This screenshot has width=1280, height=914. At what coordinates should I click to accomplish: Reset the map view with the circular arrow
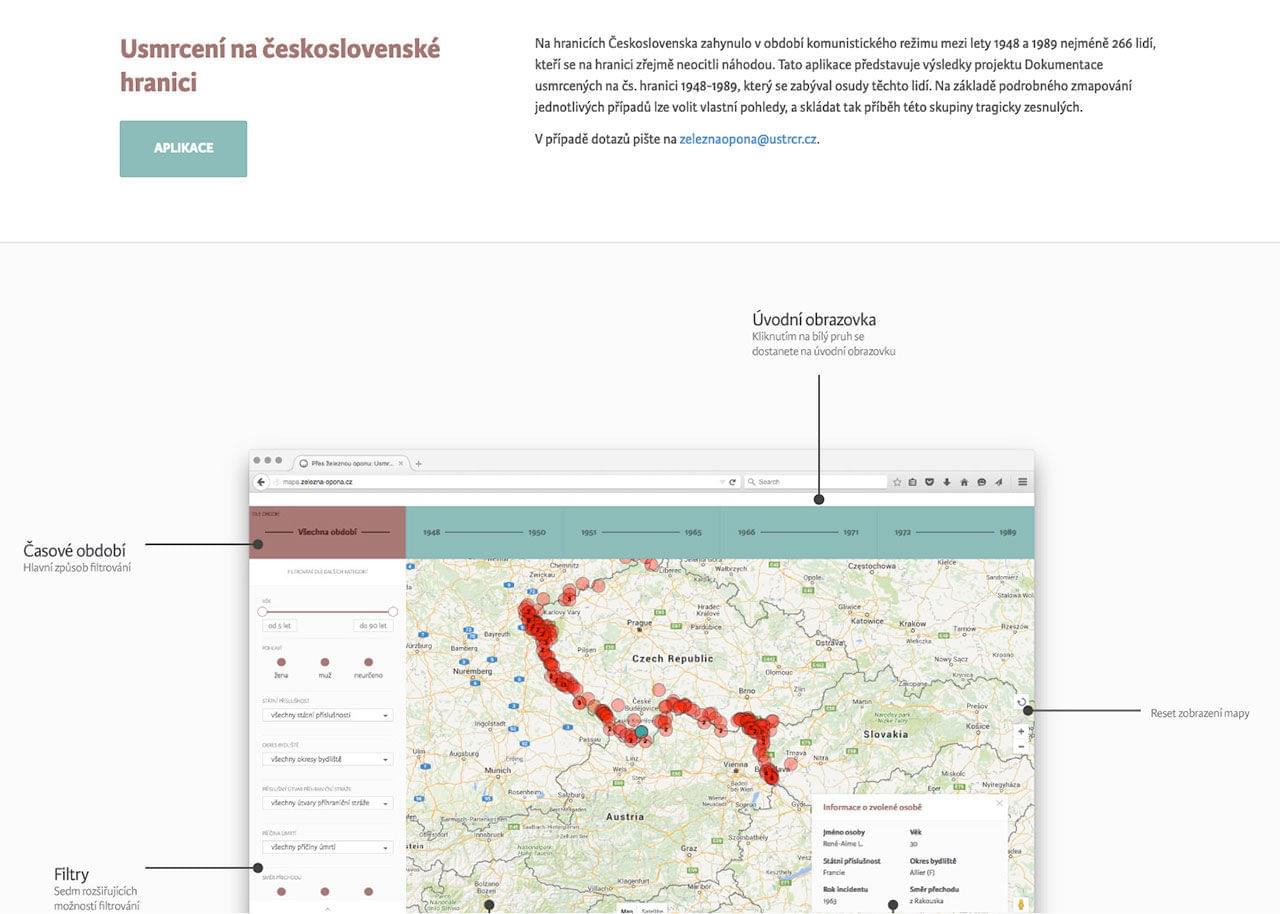[1021, 702]
